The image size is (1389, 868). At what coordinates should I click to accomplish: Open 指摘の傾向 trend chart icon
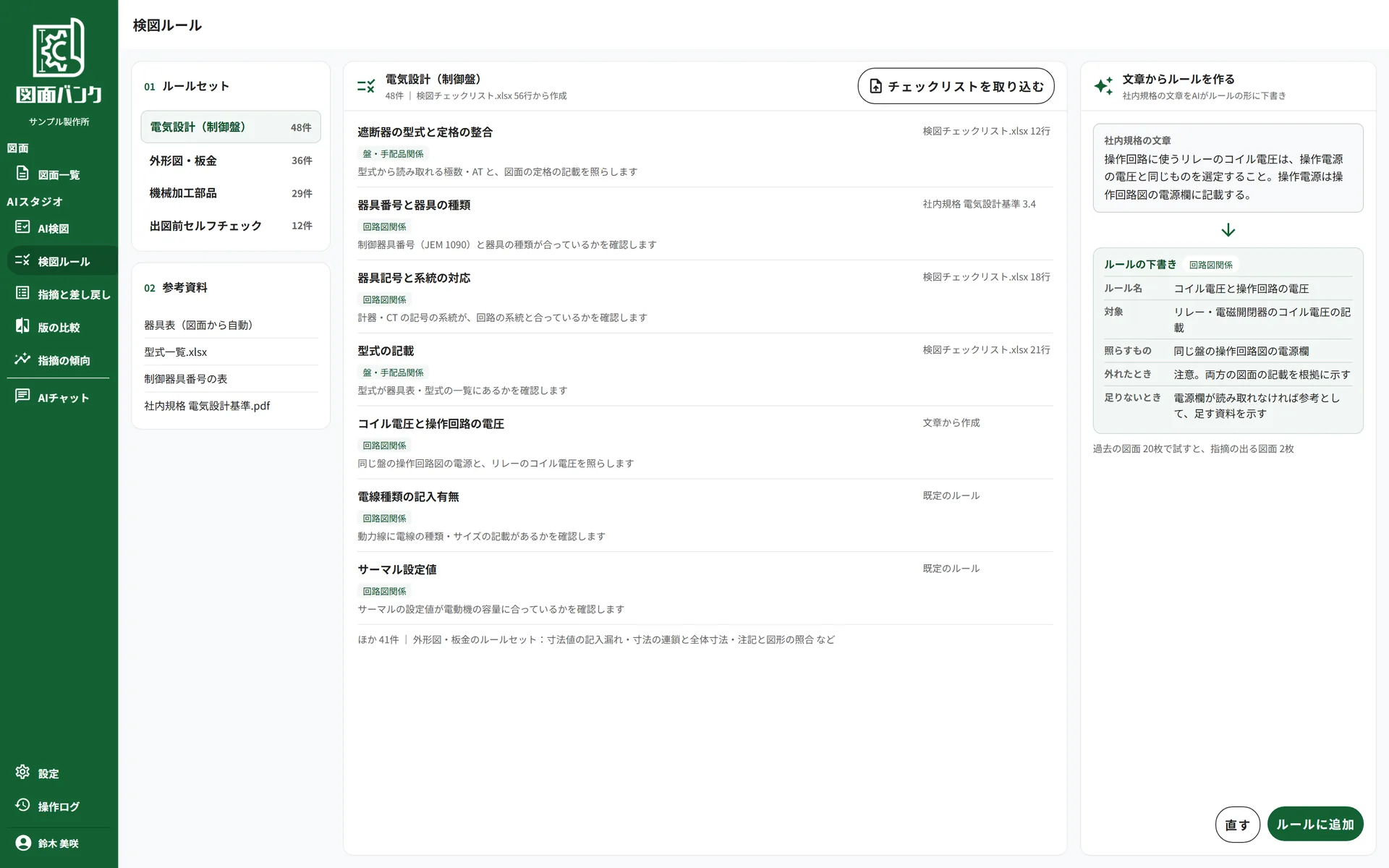pyautogui.click(x=22, y=359)
